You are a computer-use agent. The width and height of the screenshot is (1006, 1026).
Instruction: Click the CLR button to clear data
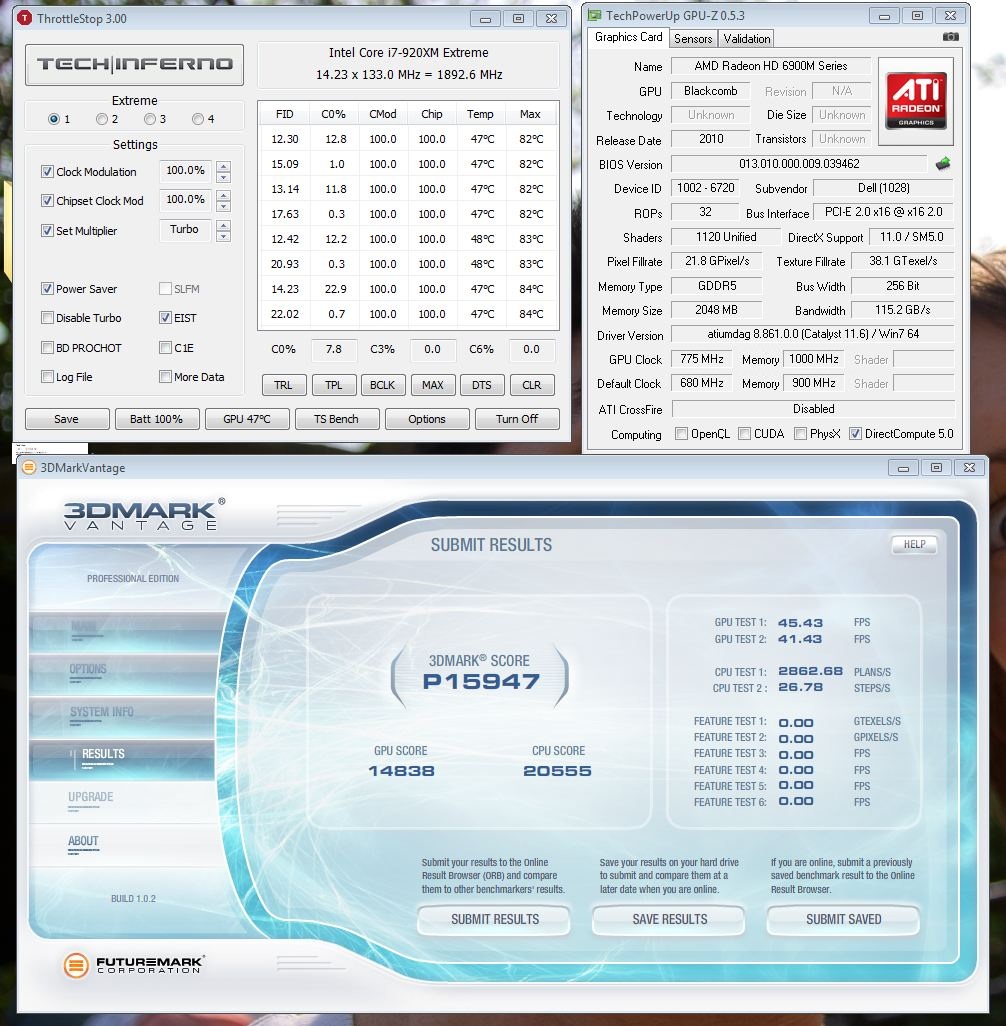[531, 385]
